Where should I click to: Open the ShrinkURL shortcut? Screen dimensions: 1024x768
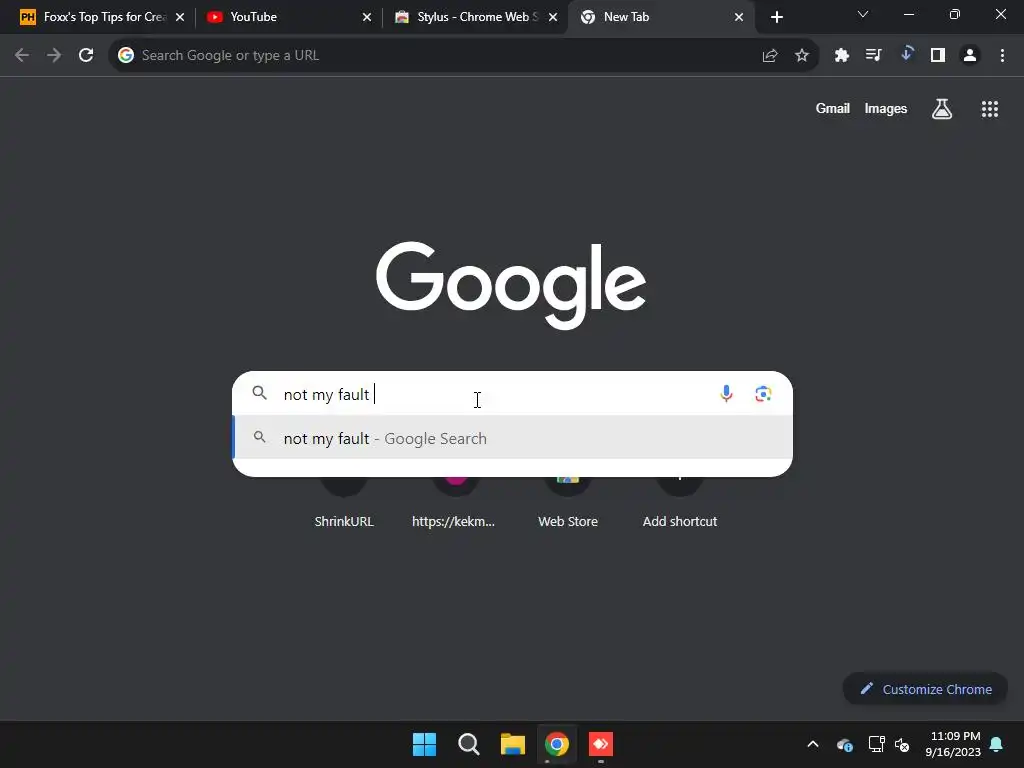pyautogui.click(x=344, y=503)
